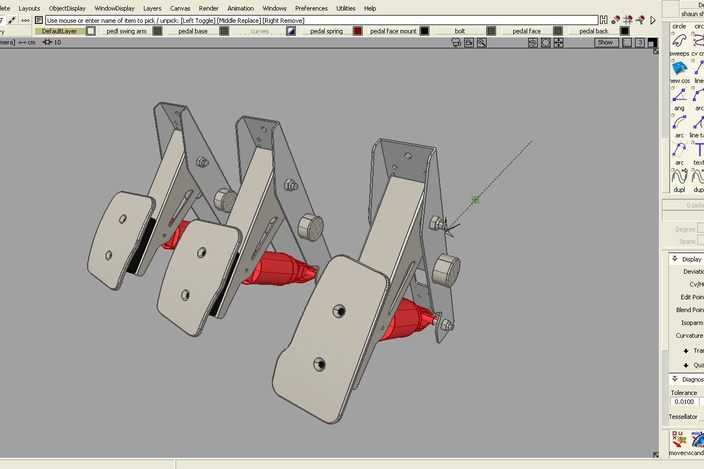Click the pedal base layer swatch
Image resolution: width=704 pixels, height=469 pixels.
pyautogui.click(x=224, y=31)
